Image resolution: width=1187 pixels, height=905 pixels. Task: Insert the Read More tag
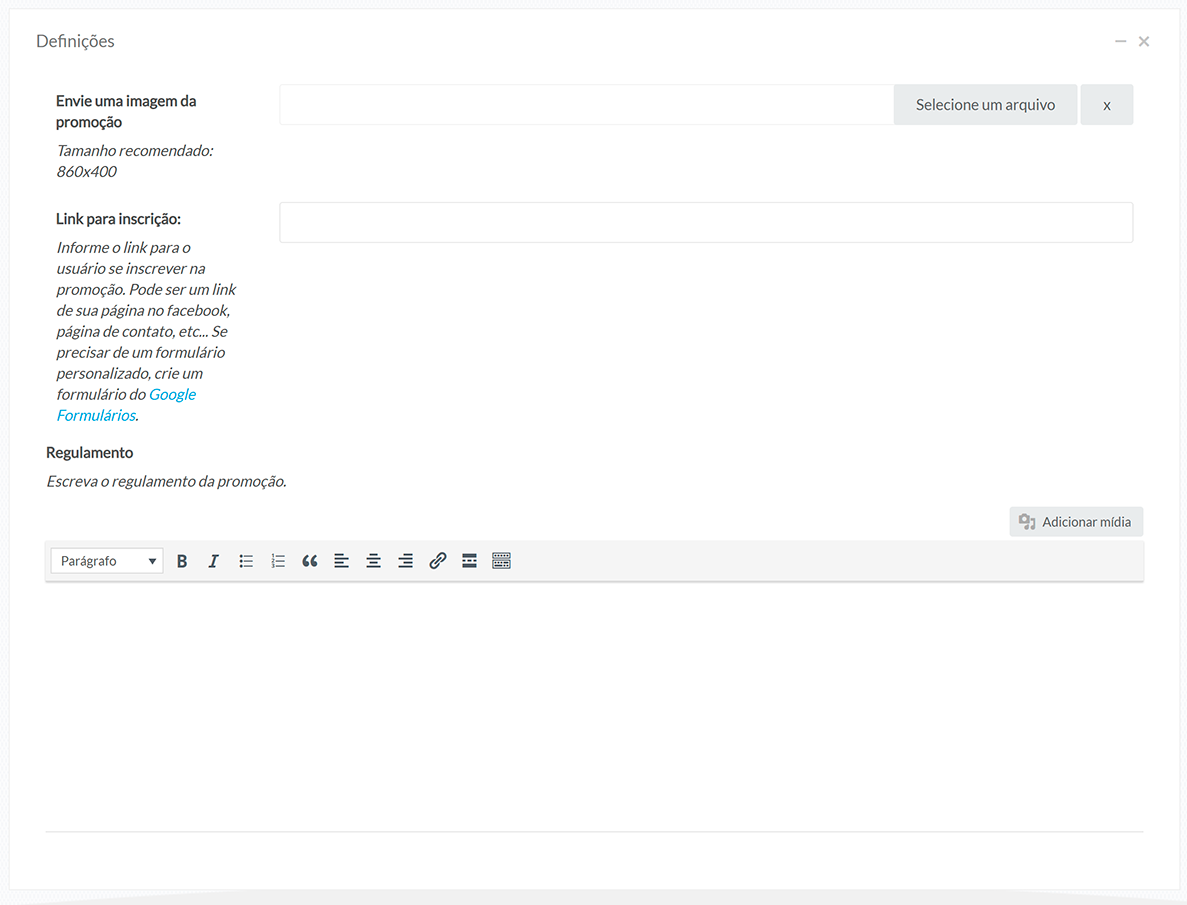coord(469,561)
